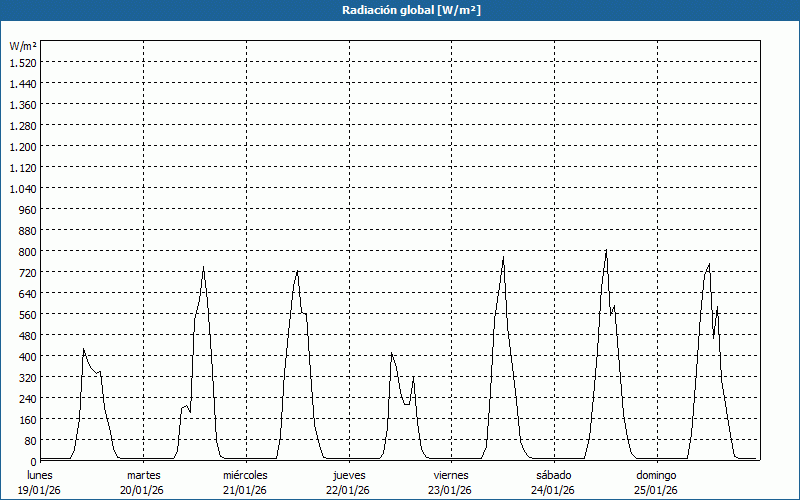Click the W/m² unit label above the axis
This screenshot has width=800, height=500.
pyautogui.click(x=22, y=46)
